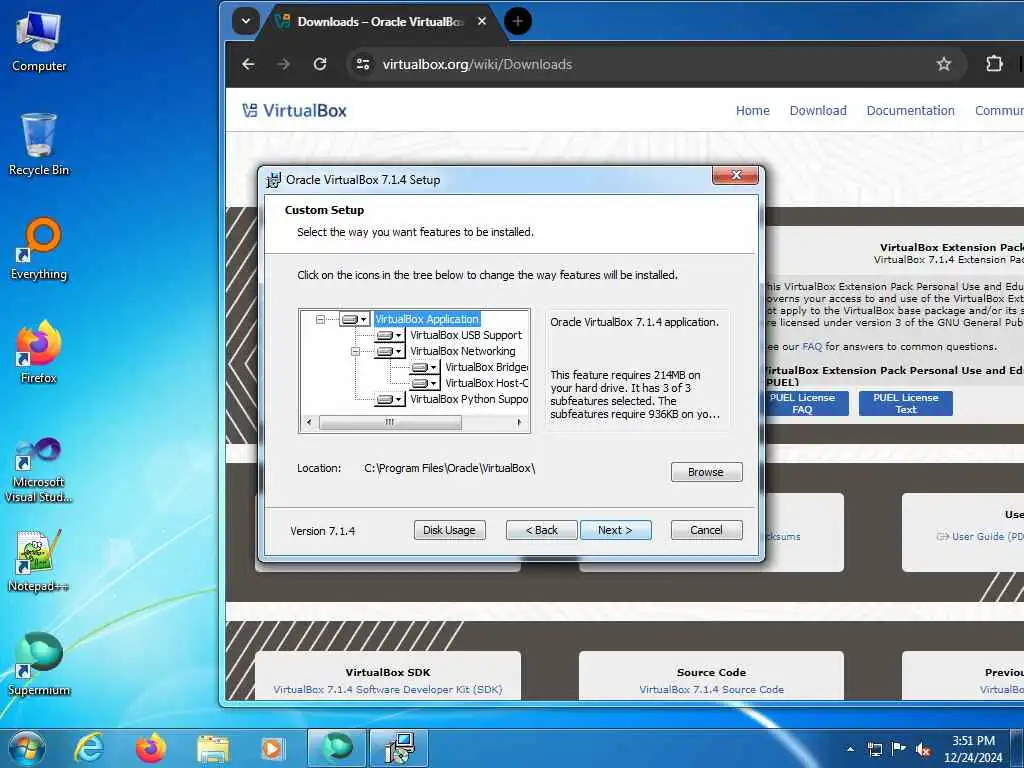This screenshot has height=768, width=1024.
Task: Open VirtualBox Host-Only feature install dropdown
Action: [x=424, y=383]
